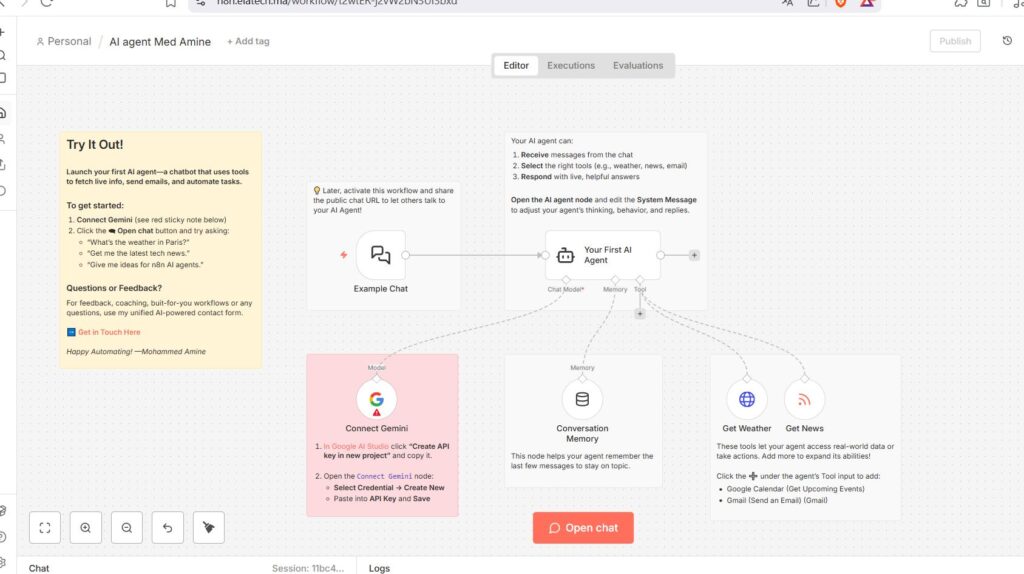Screen dimensions: 1024x574
Task: Click the Brave Rewards triangle icon
Action: (x=867, y=3)
